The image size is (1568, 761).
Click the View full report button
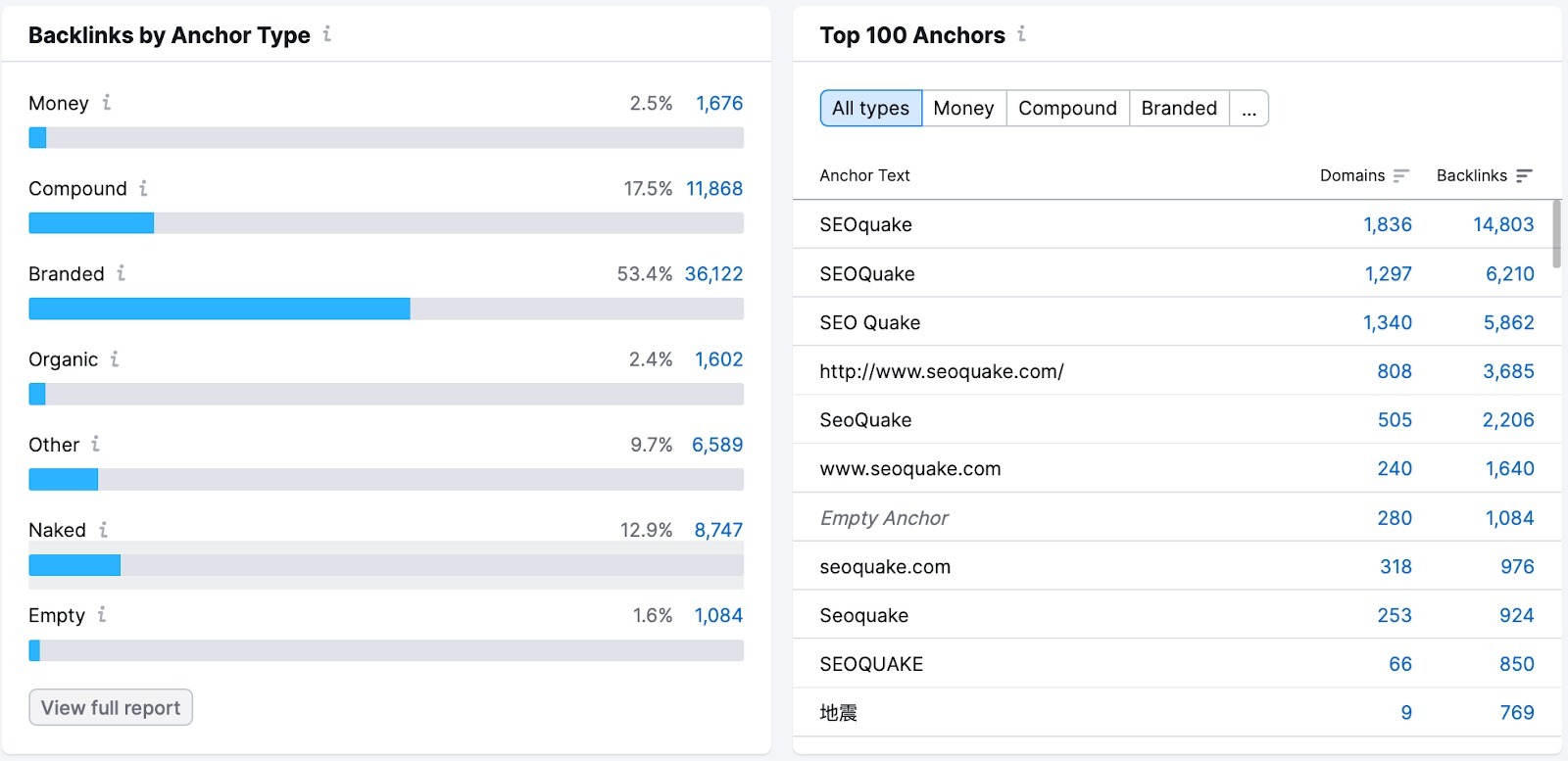pos(110,707)
